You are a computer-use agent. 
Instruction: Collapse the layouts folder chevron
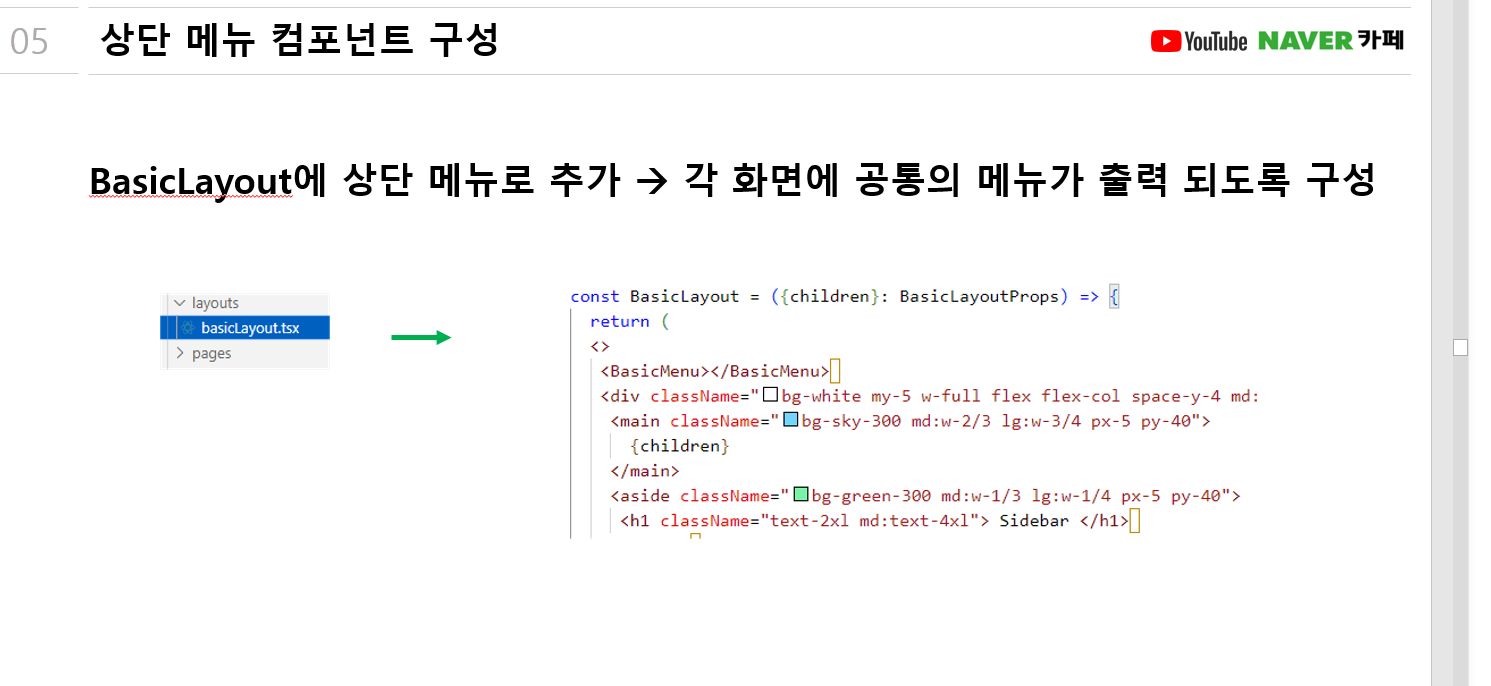click(x=179, y=303)
